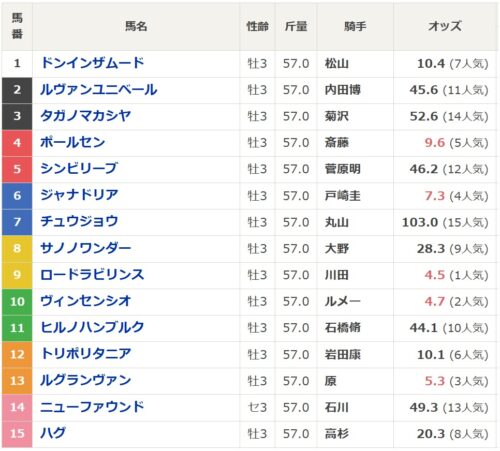Click horse name タガノマカシヤ

[x=86, y=116]
